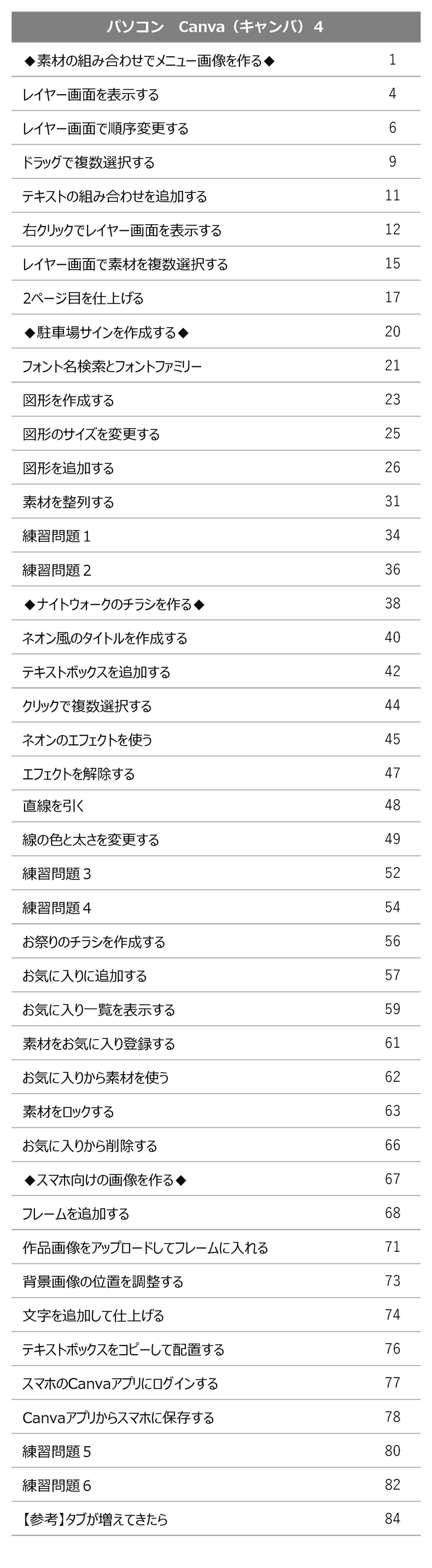The image size is (432, 1568).
Task: Select 'ネオンのエフェクトを使う' entry
Action: tap(87, 740)
